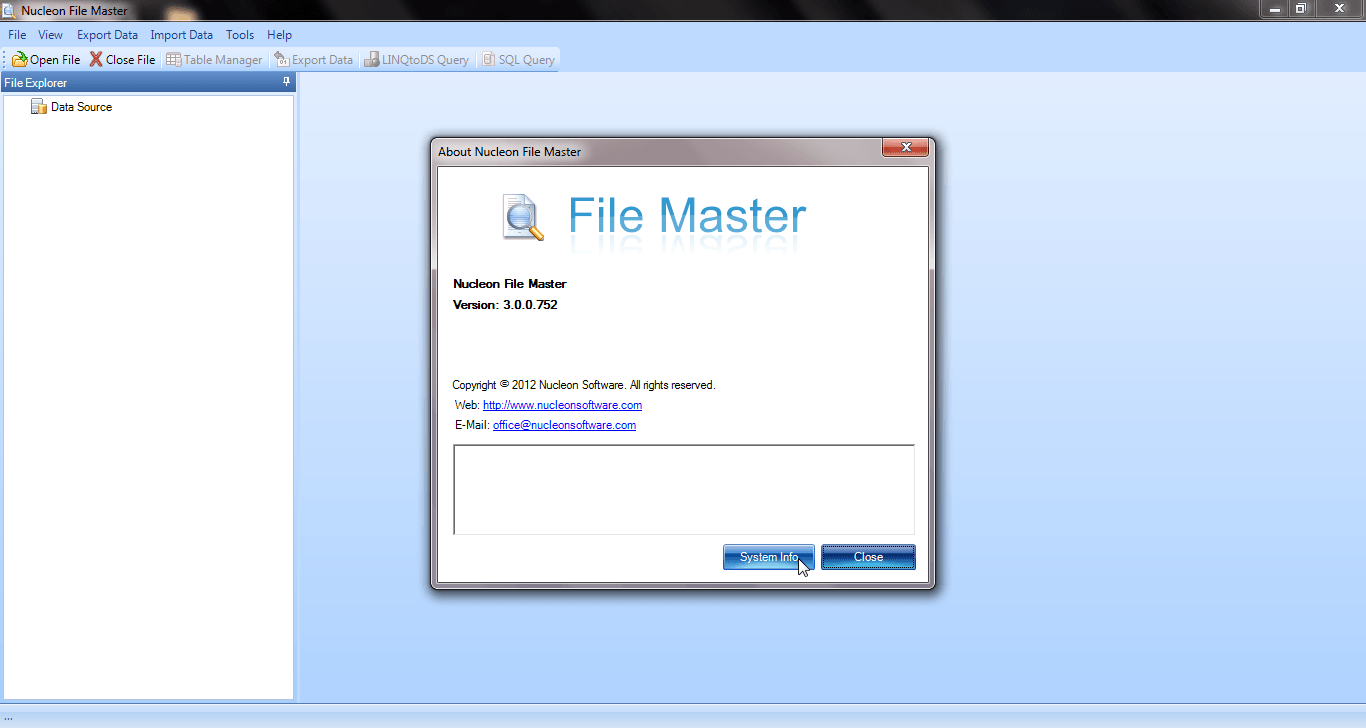Image resolution: width=1366 pixels, height=728 pixels.
Task: Restore down the main window
Action: [1301, 8]
